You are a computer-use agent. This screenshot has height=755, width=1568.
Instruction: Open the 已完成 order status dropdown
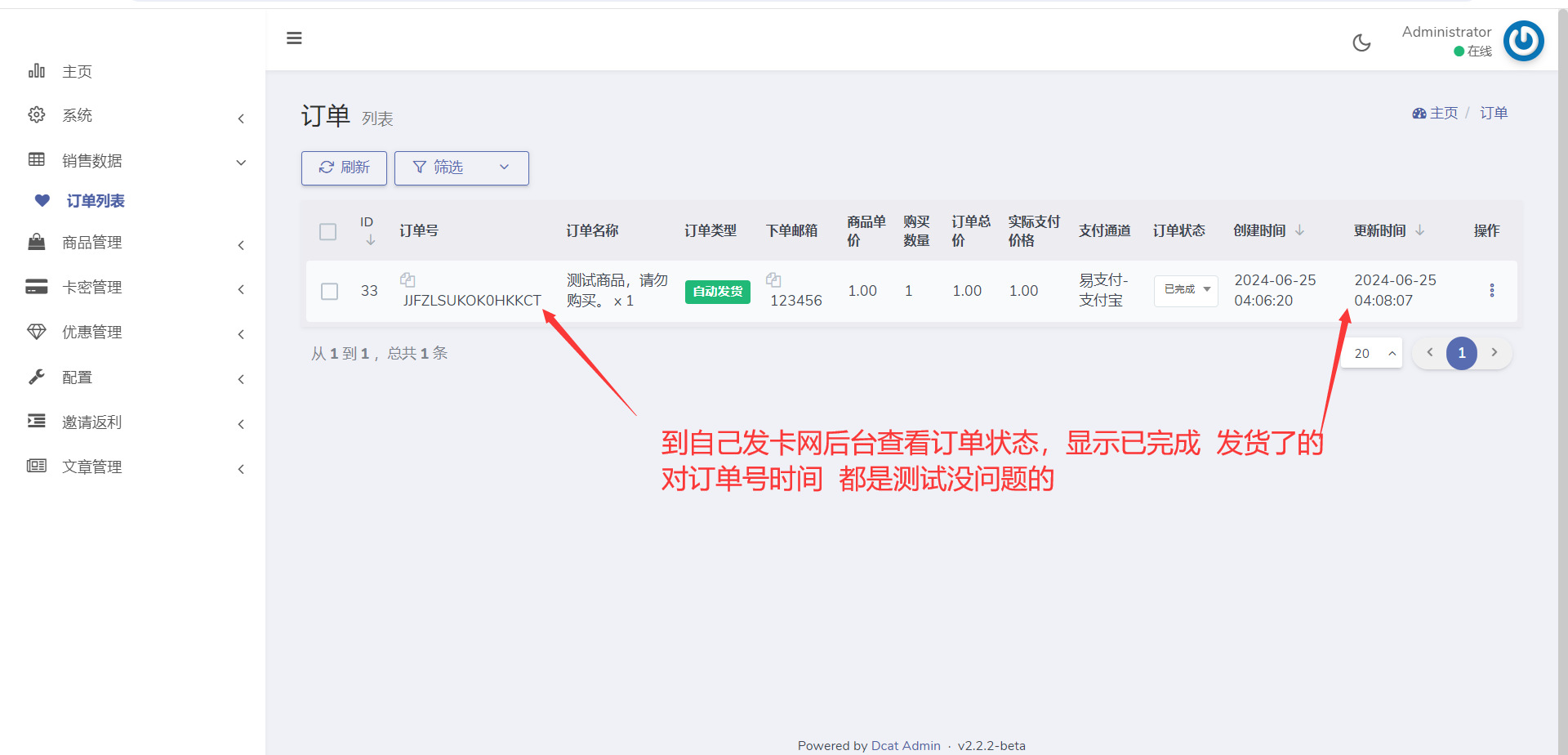tap(1186, 291)
